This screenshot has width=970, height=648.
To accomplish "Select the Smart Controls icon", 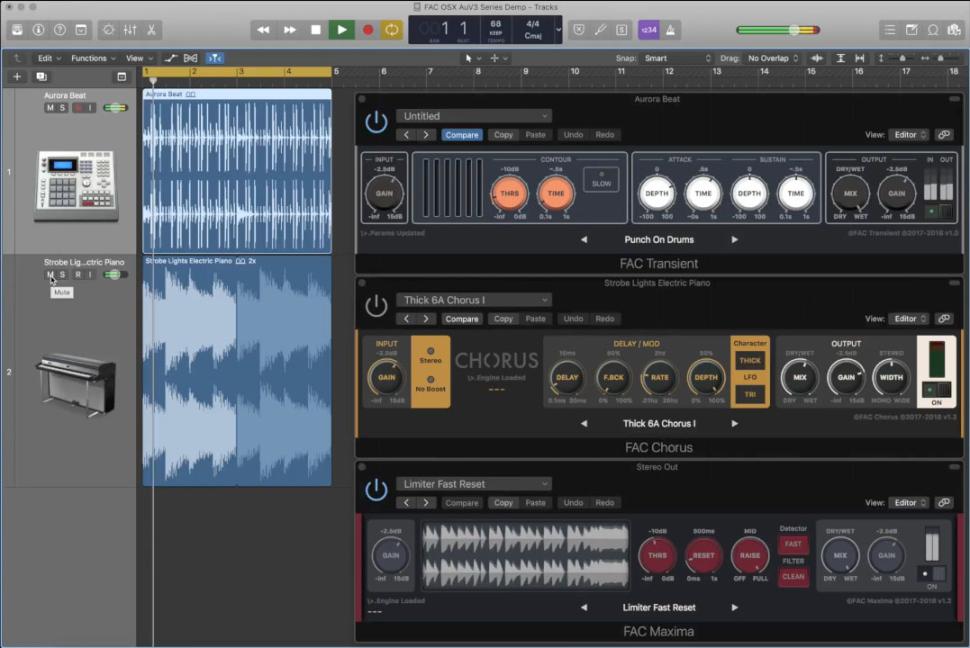I will (108, 30).
